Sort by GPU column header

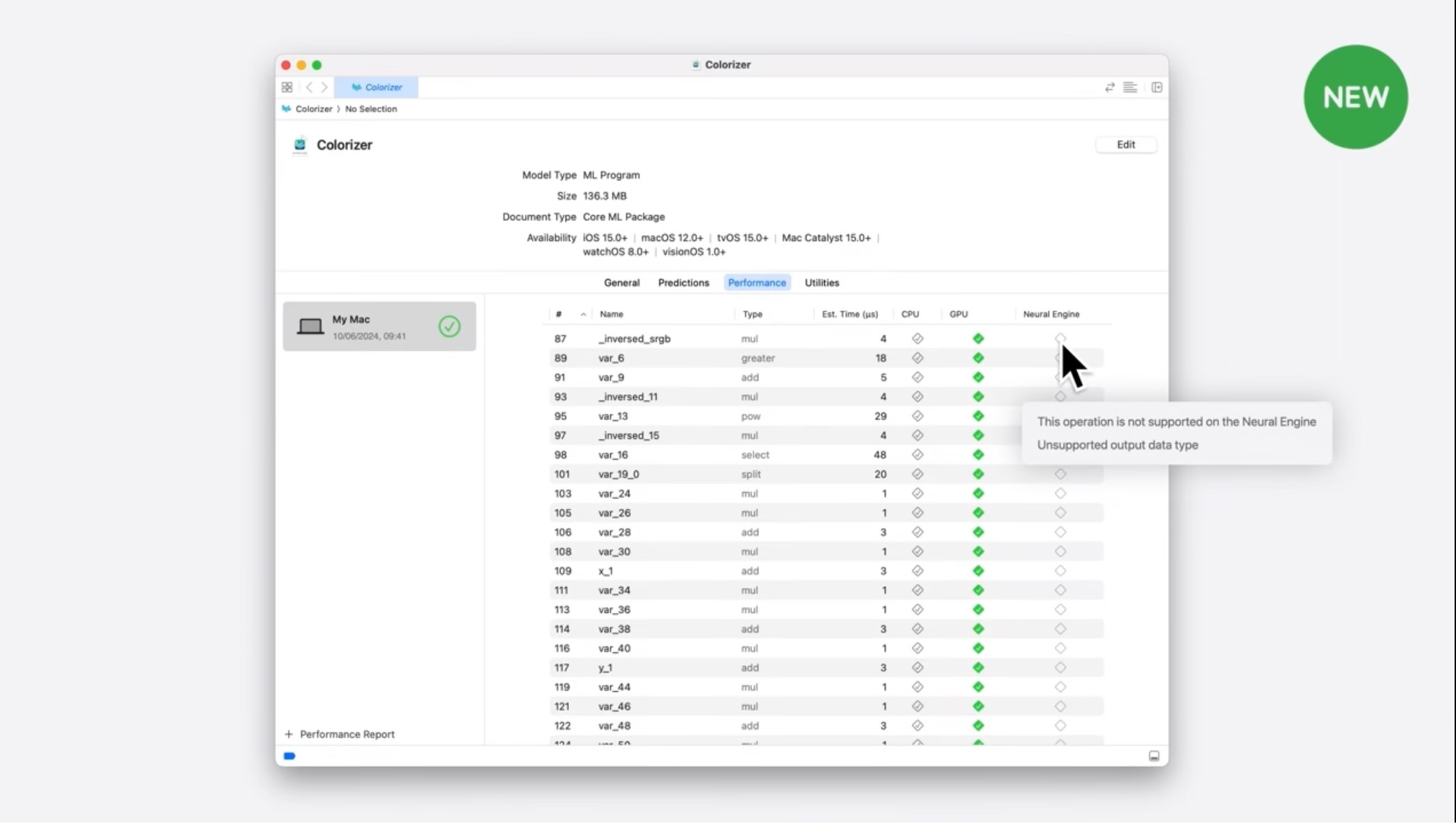coord(958,315)
